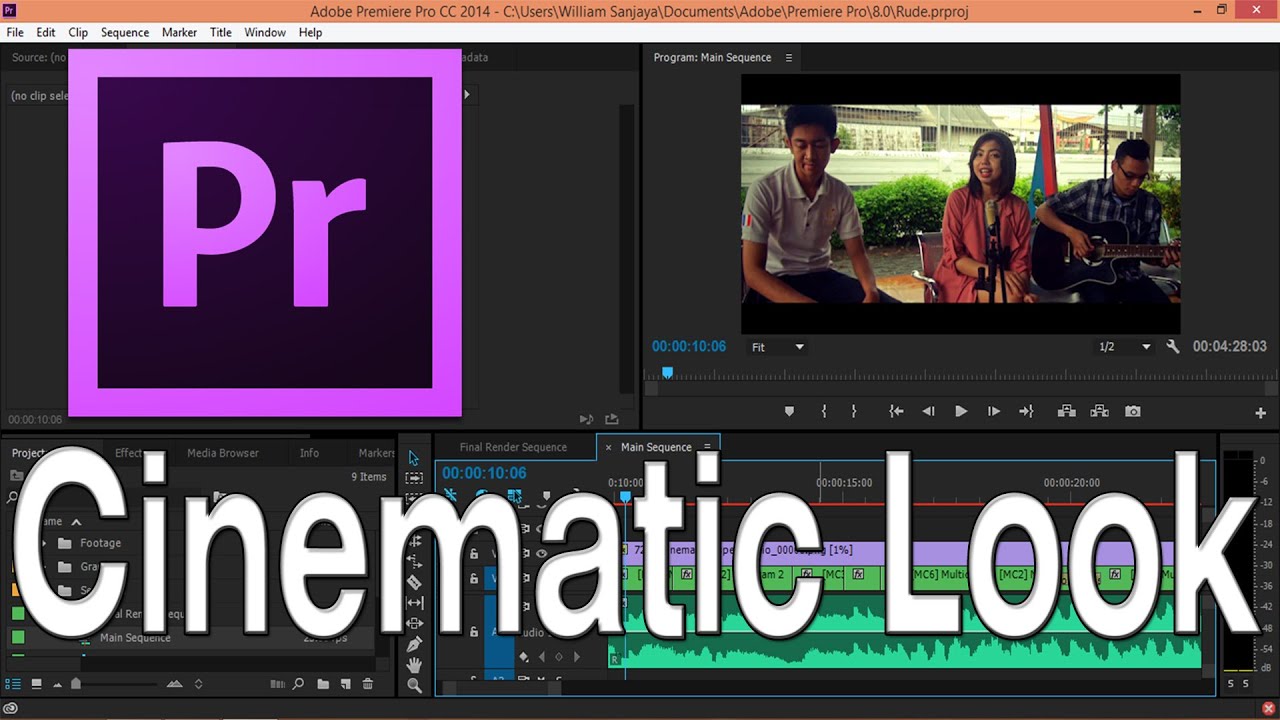This screenshot has height=720, width=1280.
Task: Click Add Marker in Program monitor
Action: tap(789, 411)
